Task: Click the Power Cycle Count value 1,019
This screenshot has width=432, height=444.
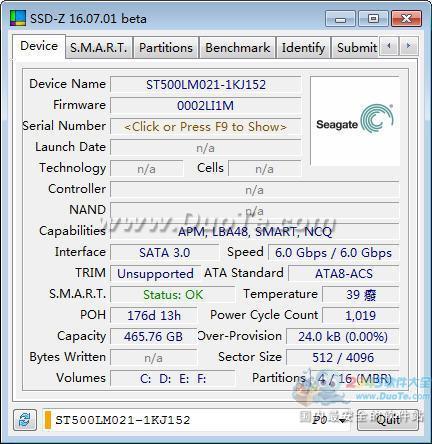Action: [361, 315]
